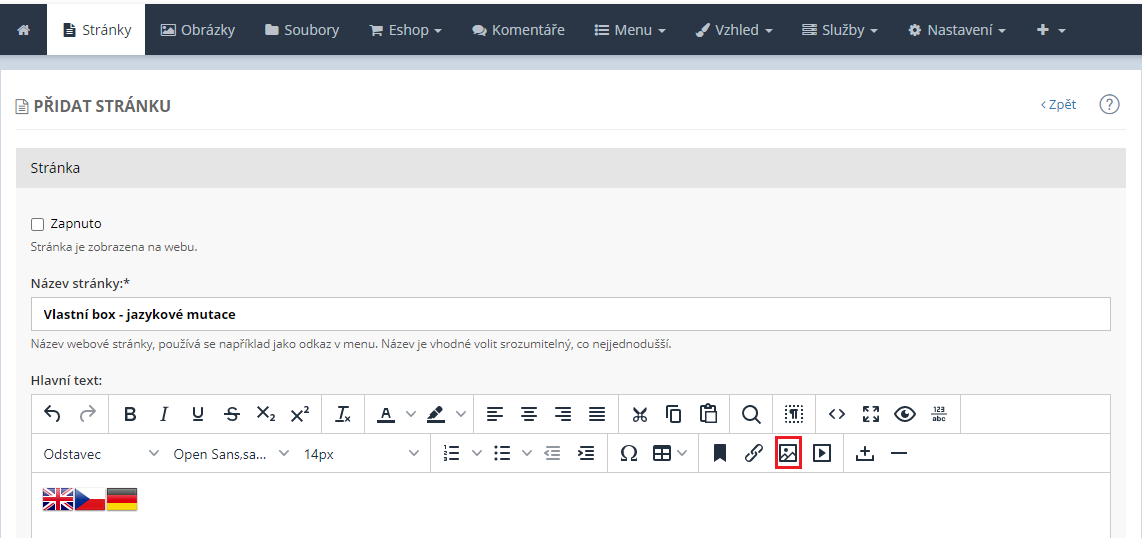
Task: Toggle fullscreen editor mode
Action: point(871,414)
